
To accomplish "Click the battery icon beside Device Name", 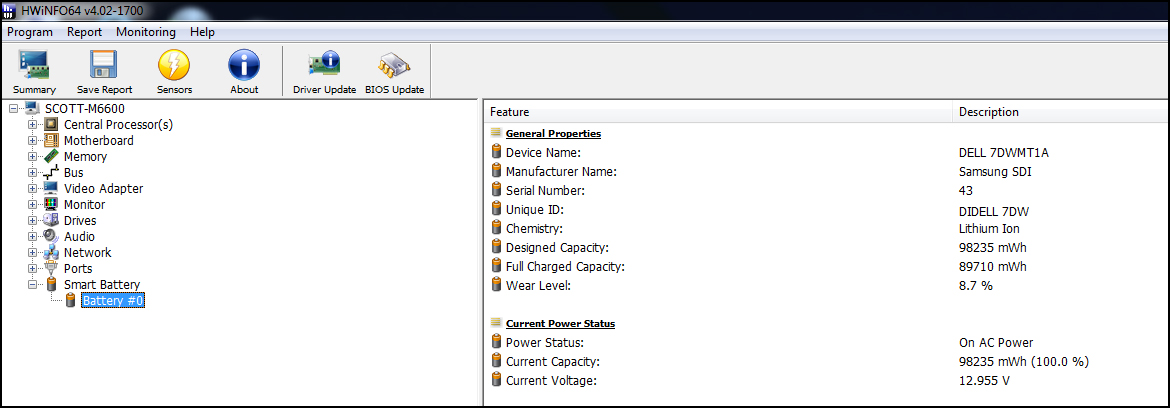I will tap(497, 152).
